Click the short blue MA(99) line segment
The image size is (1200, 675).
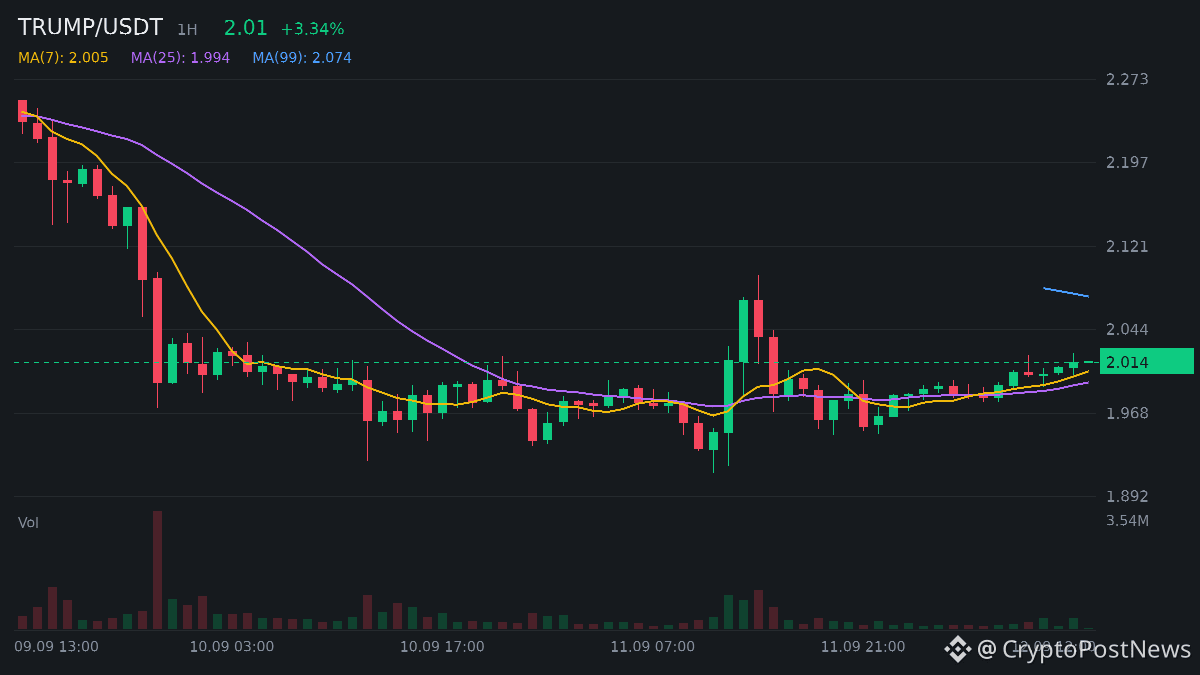1066,292
